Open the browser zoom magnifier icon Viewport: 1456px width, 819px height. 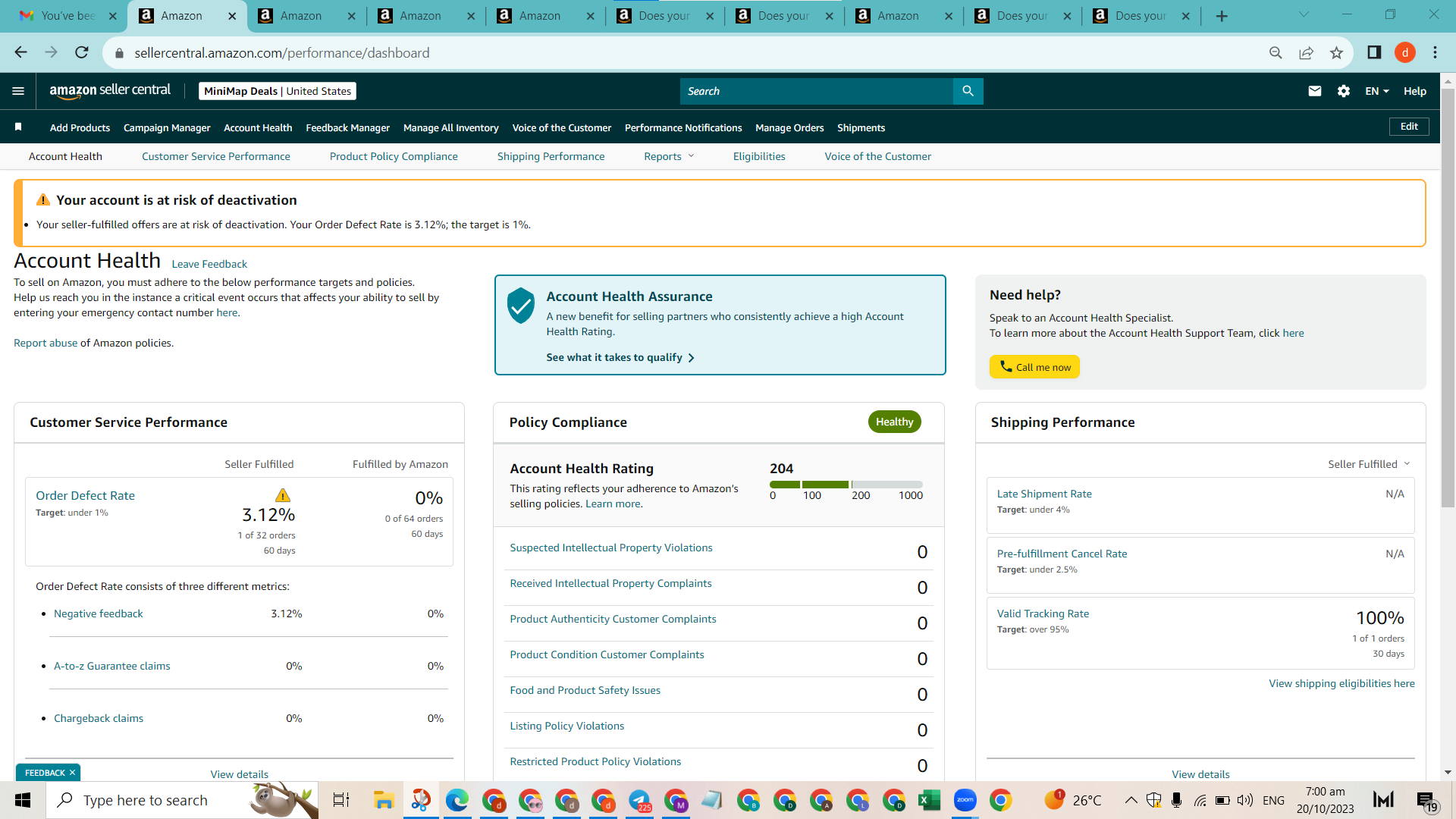tap(1276, 52)
